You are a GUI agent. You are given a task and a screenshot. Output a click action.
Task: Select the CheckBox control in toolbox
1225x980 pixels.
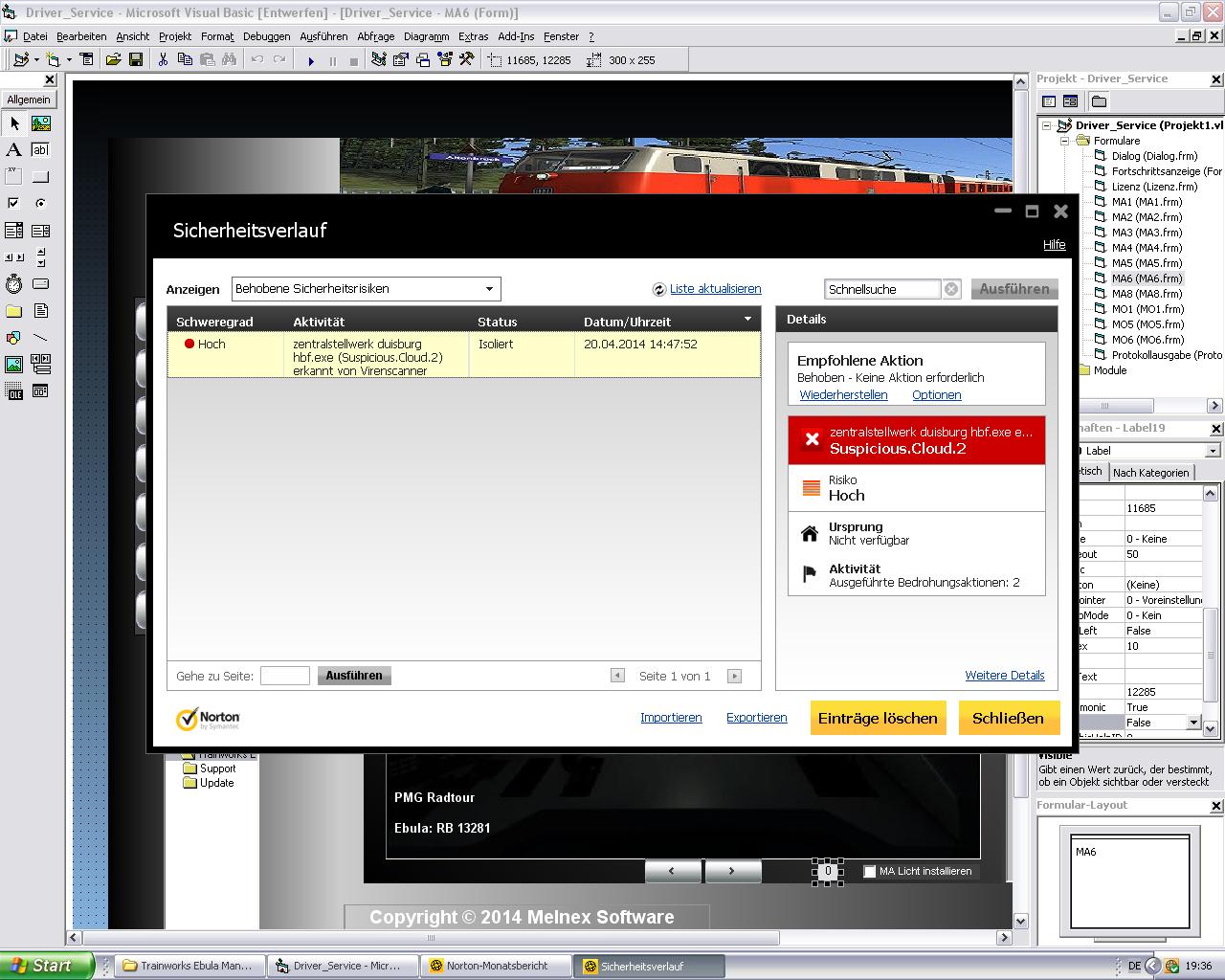click(13, 203)
